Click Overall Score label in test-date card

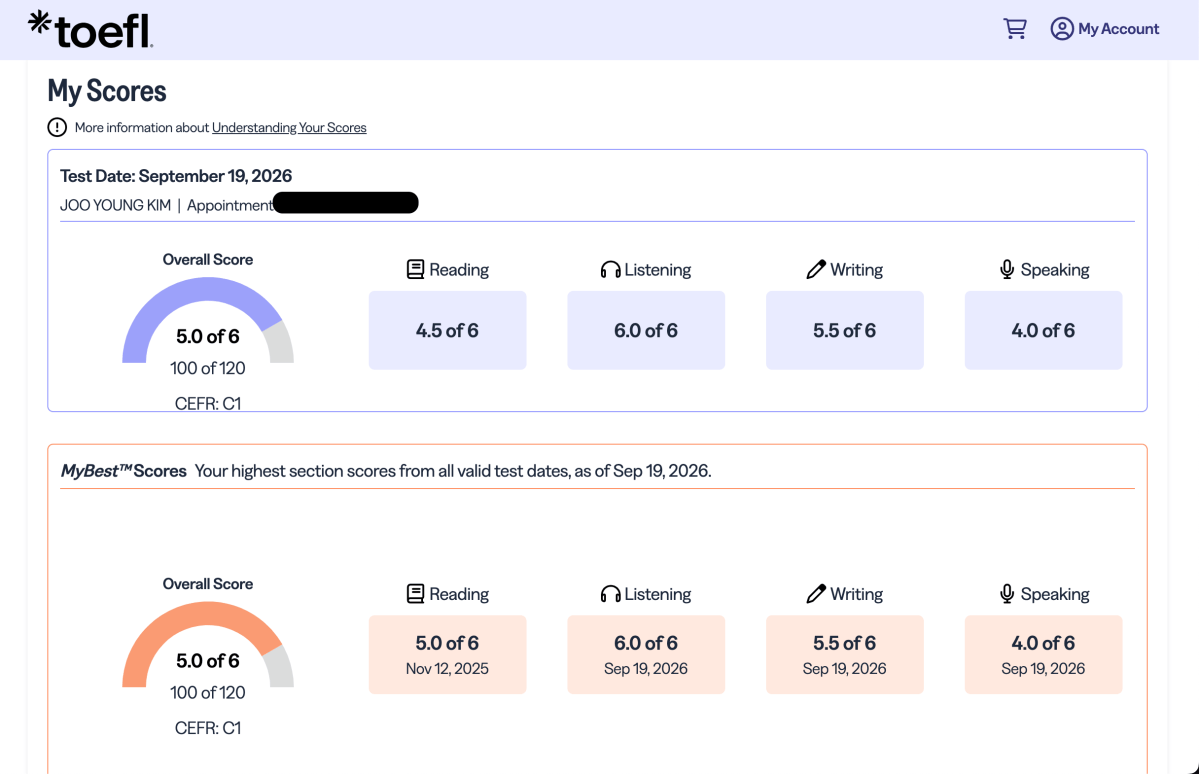tap(208, 259)
